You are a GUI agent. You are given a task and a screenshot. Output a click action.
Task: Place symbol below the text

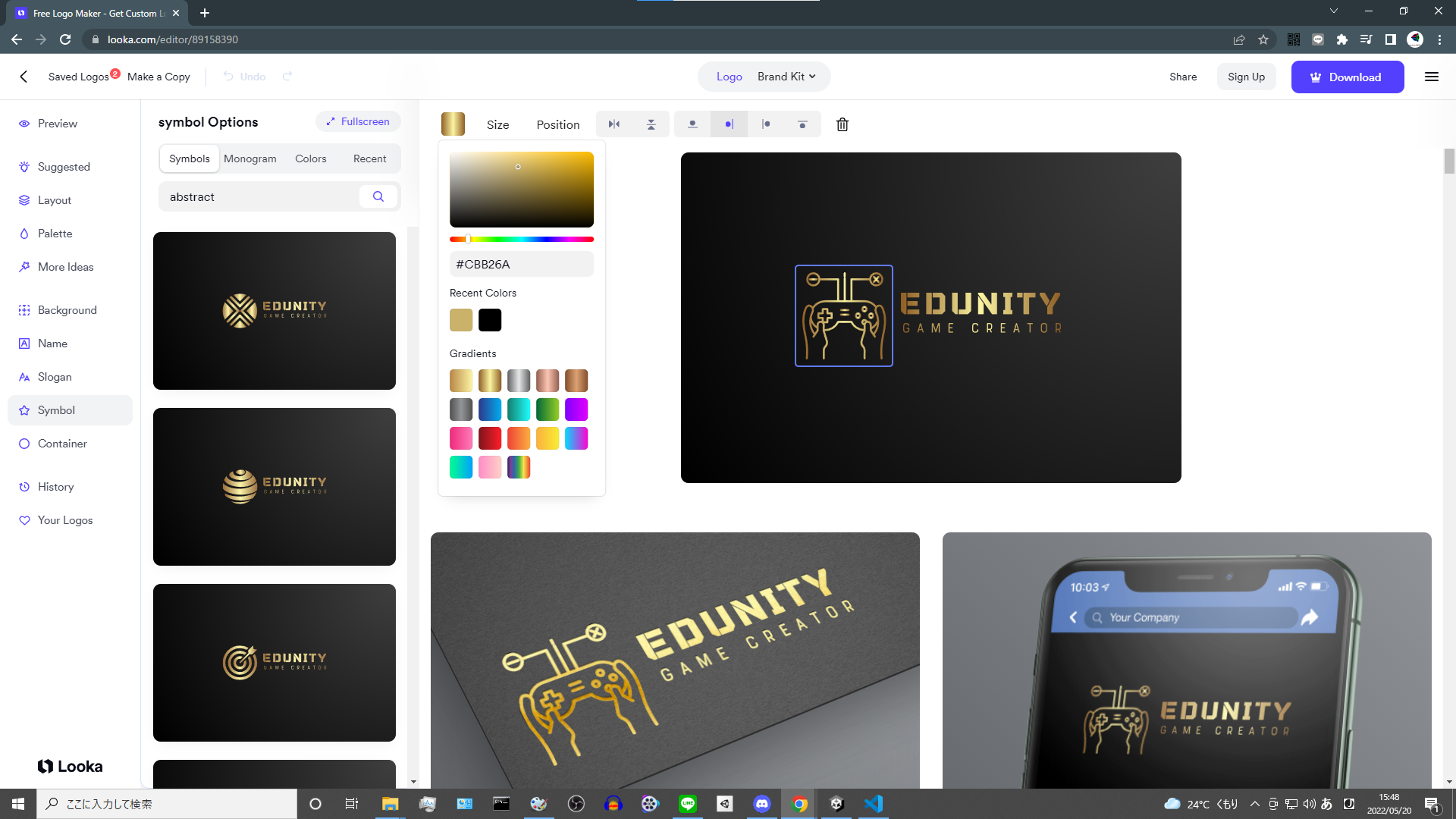pos(802,124)
